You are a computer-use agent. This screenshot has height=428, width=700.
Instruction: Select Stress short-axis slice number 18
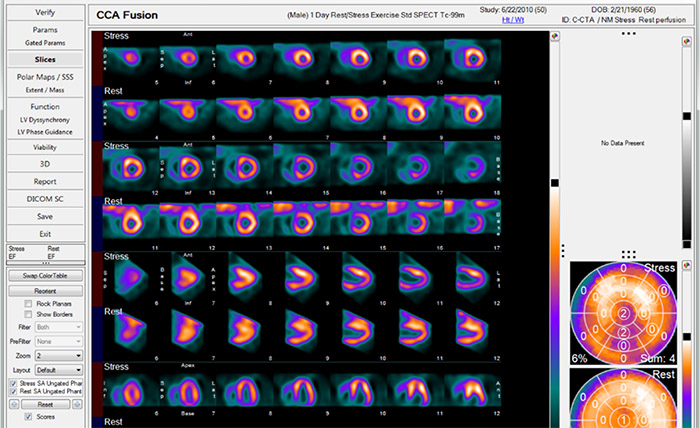pyautogui.click(x=472, y=168)
